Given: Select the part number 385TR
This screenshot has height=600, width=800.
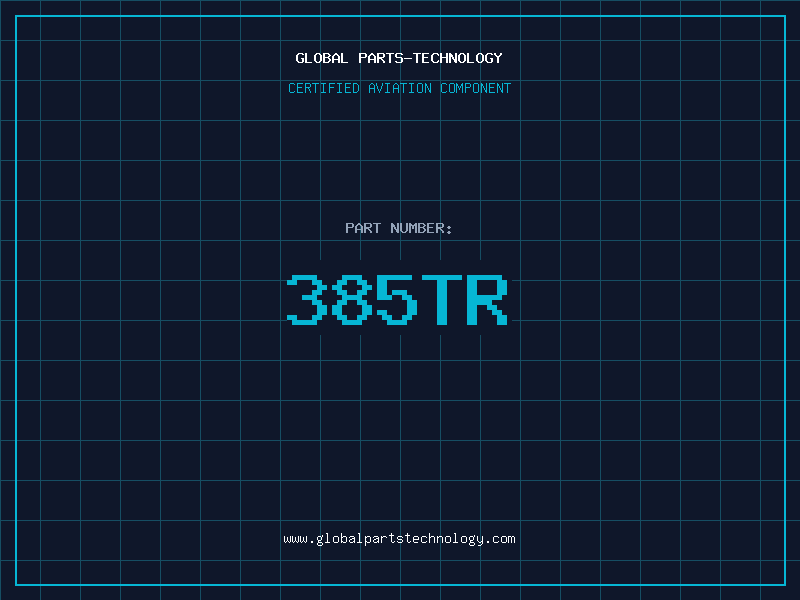Looking at the screenshot, I should [397, 299].
